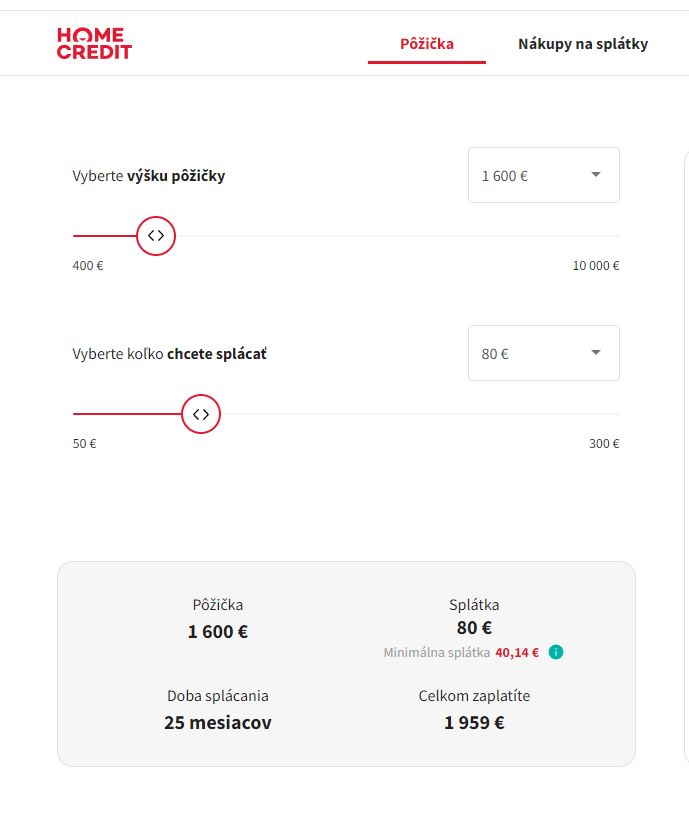Open the 80 € repayment dropdown
Screen dimensions: 689x818
(x=543, y=353)
